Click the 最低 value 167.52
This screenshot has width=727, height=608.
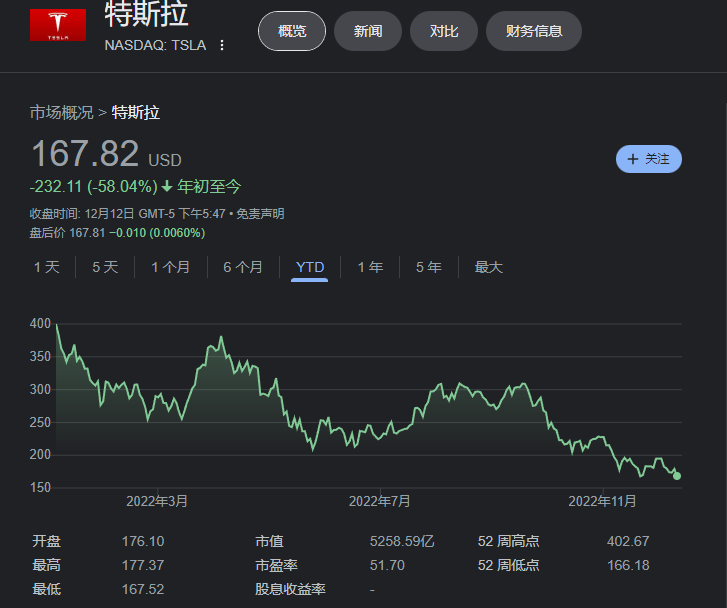(x=143, y=589)
